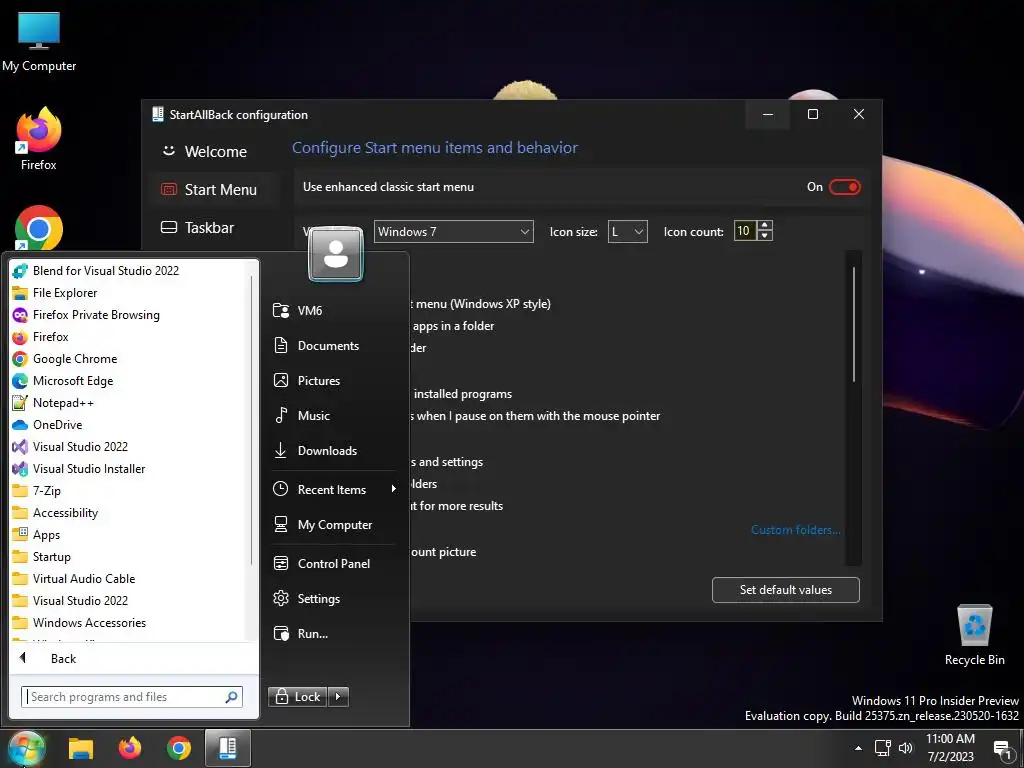Image resolution: width=1024 pixels, height=768 pixels.
Task: Open the Windows 7 visual style dropdown
Action: (453, 231)
